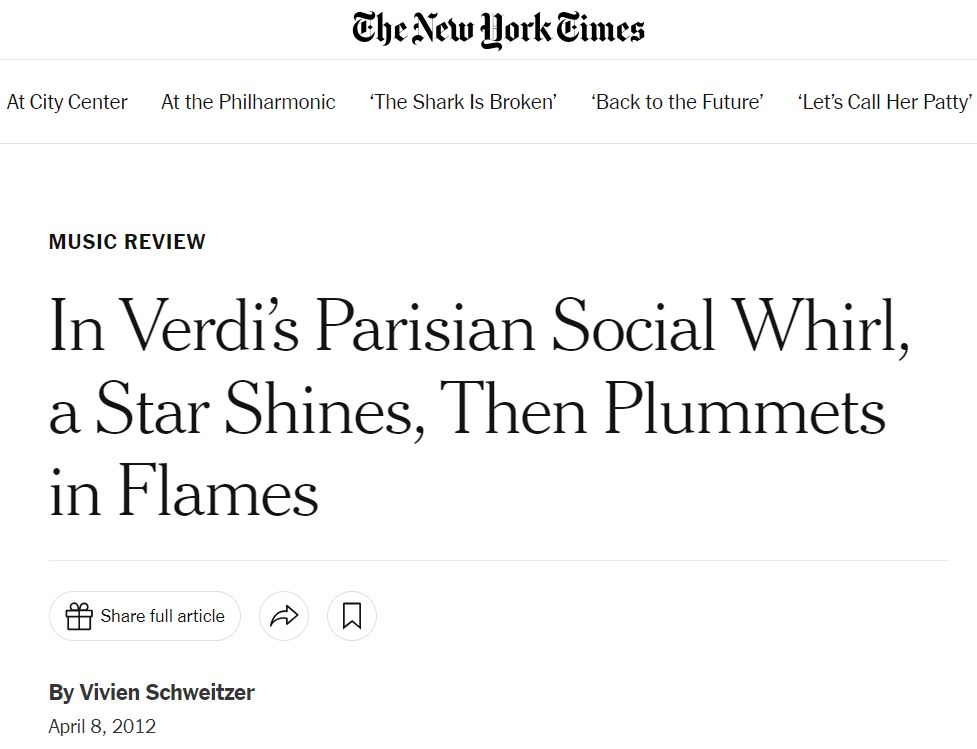
Task: Save the article with the bookmark icon
Action: click(x=352, y=616)
